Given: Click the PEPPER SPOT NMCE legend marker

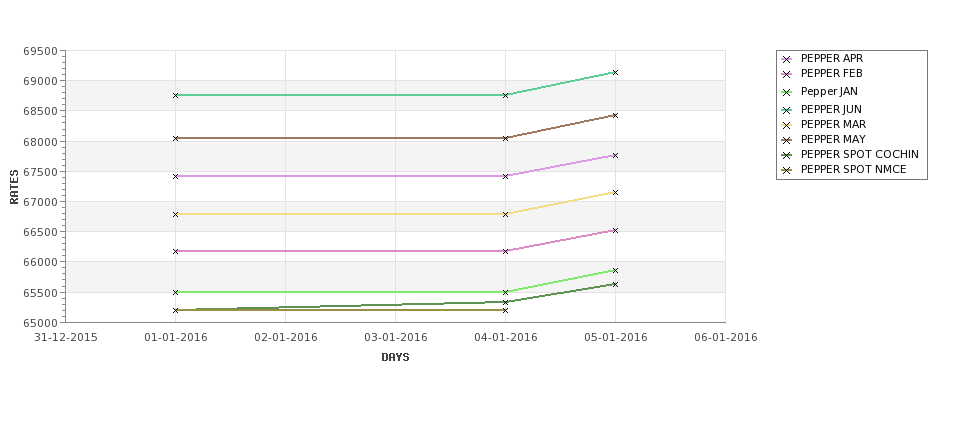Looking at the screenshot, I should 786,170.
